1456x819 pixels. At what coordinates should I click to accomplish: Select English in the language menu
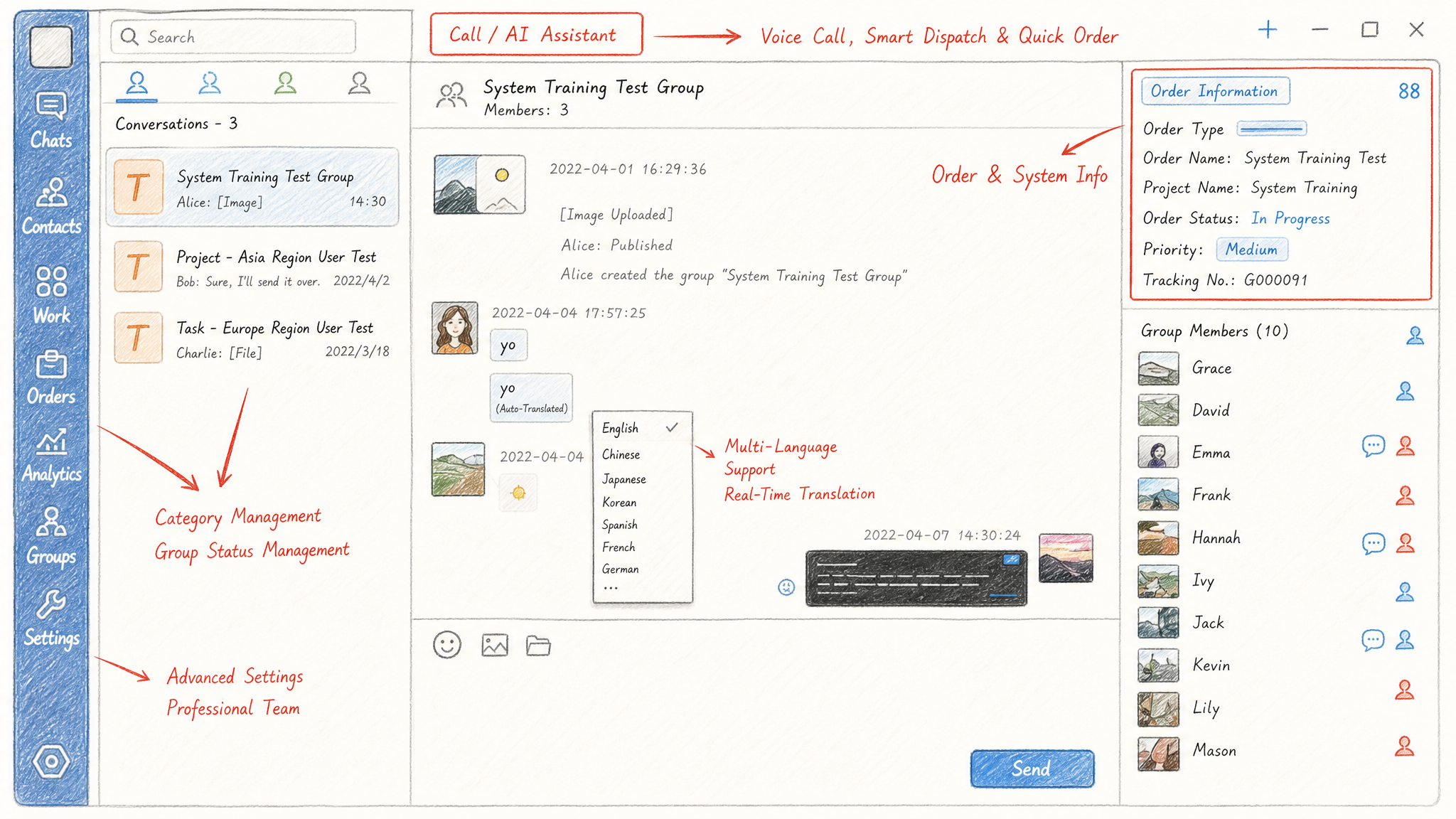tap(642, 428)
